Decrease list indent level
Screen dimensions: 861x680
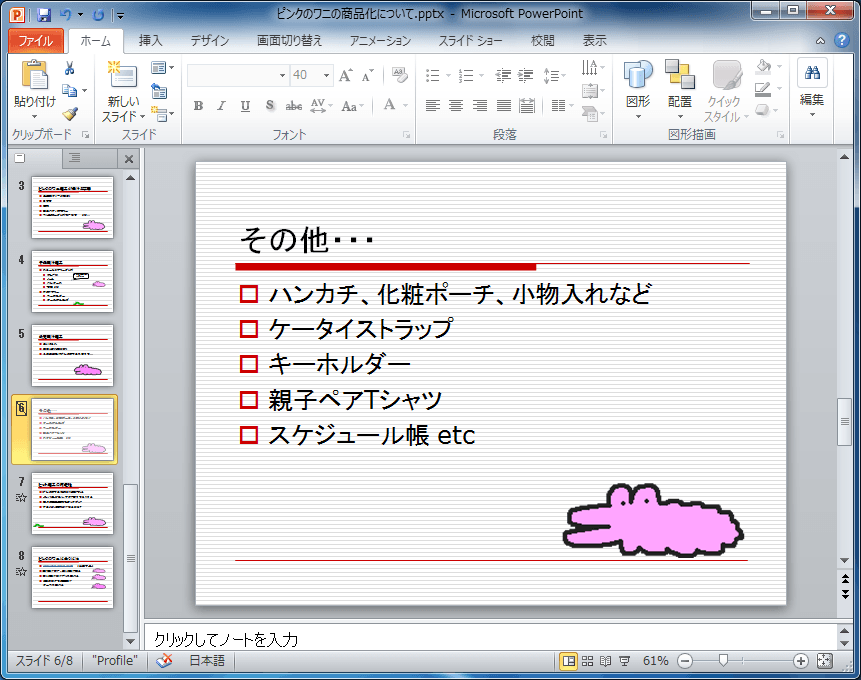503,75
